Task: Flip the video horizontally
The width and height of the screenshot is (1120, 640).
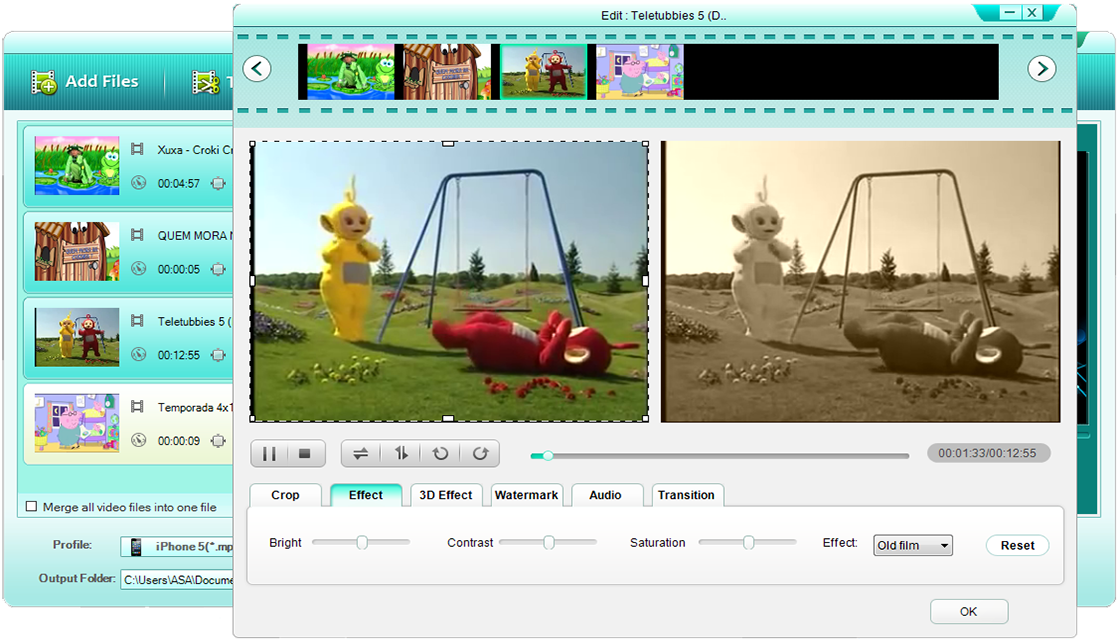Action: pos(361,454)
